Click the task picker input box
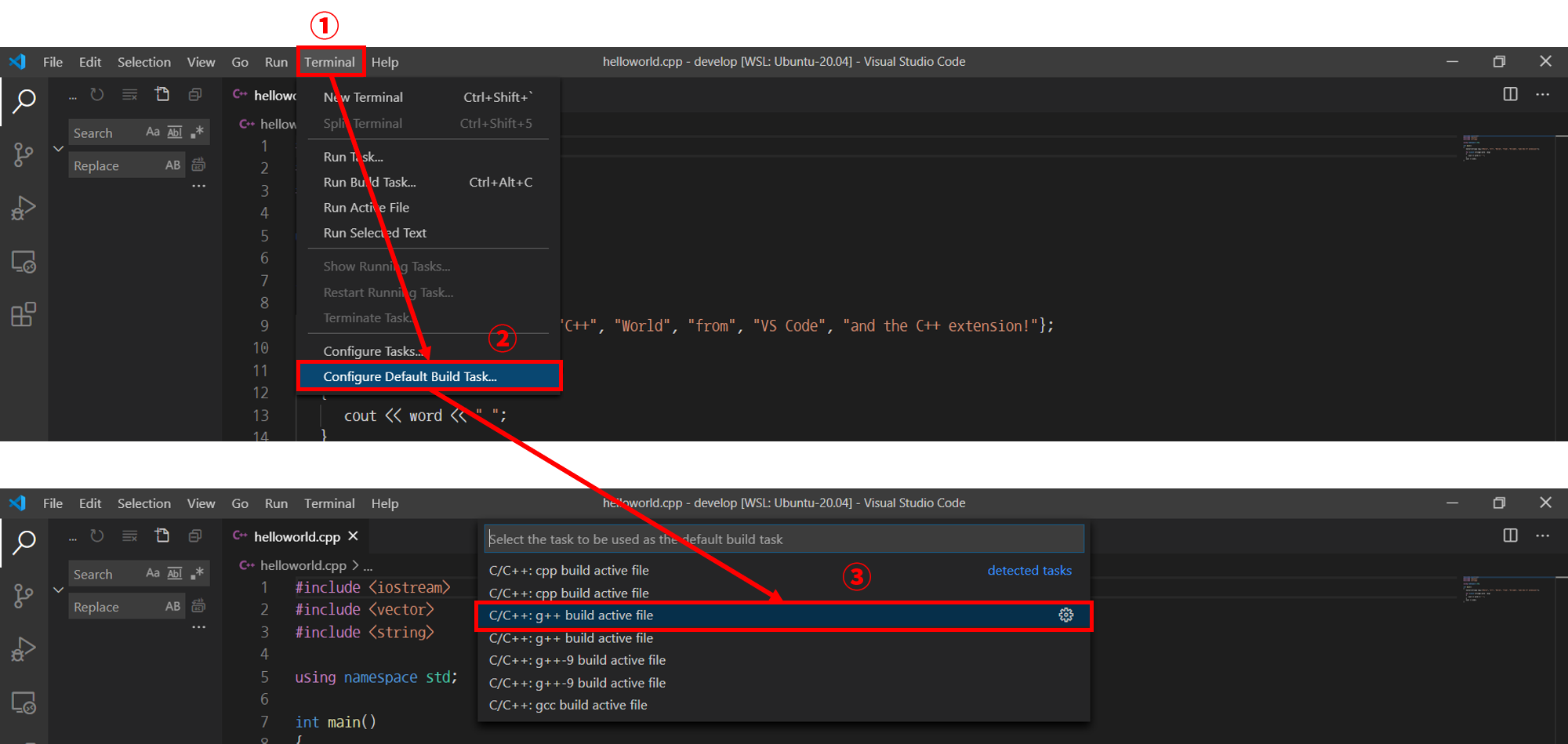 [x=783, y=539]
